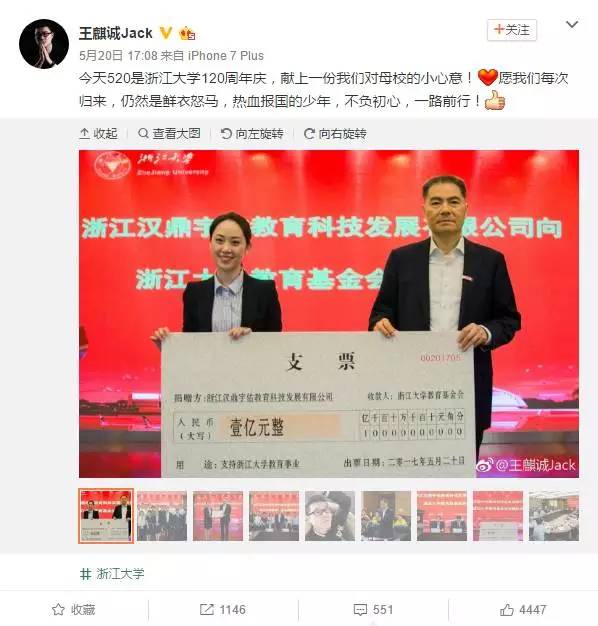Open comments icon showing 551
The image size is (598, 626).
pos(374,610)
